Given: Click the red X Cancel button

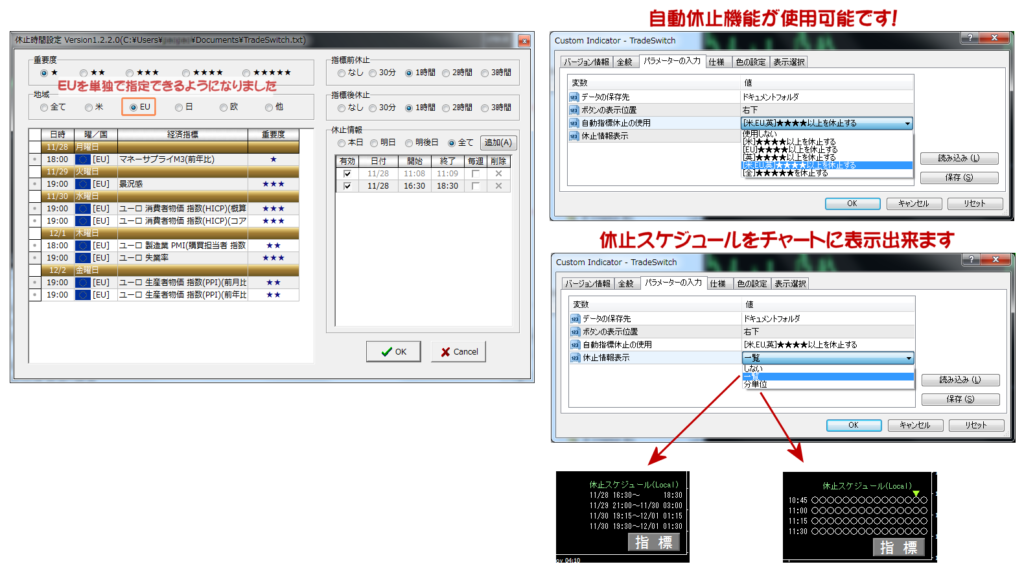Looking at the screenshot, I should coord(458,352).
